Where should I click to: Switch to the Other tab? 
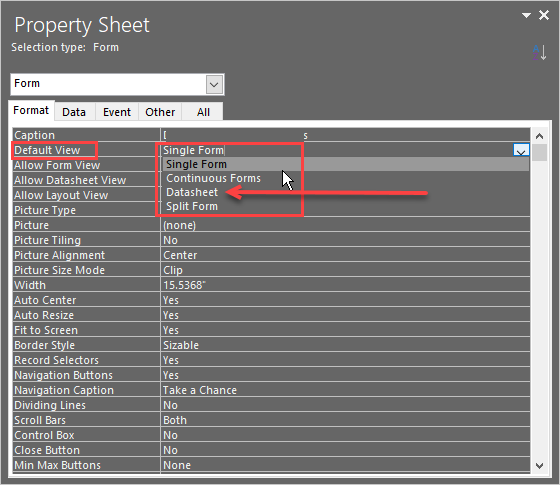160,112
